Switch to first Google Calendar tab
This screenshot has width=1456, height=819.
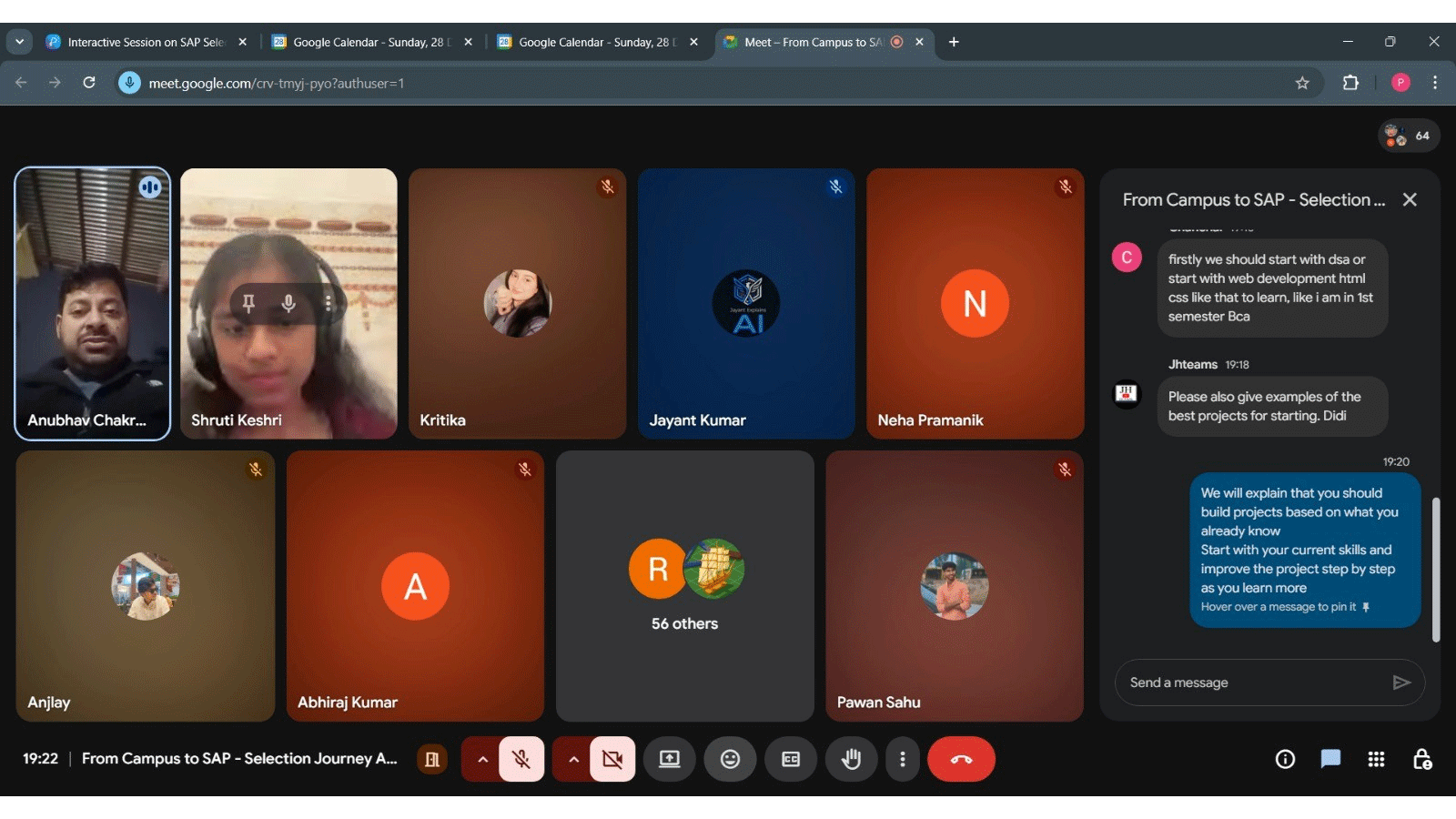pyautogui.click(x=369, y=42)
